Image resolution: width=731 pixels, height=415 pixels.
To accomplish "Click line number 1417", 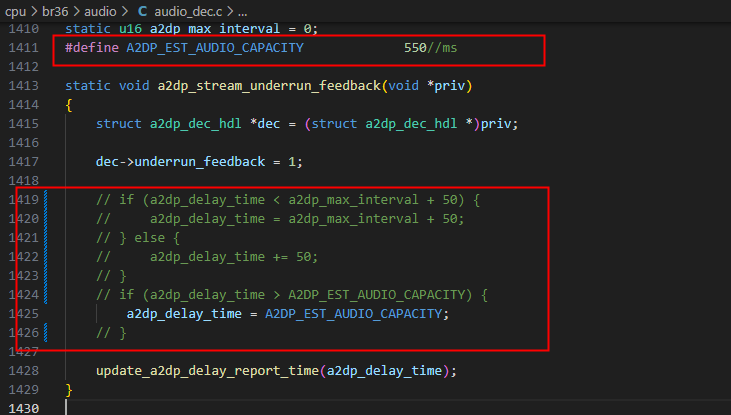I will click(x=24, y=162).
